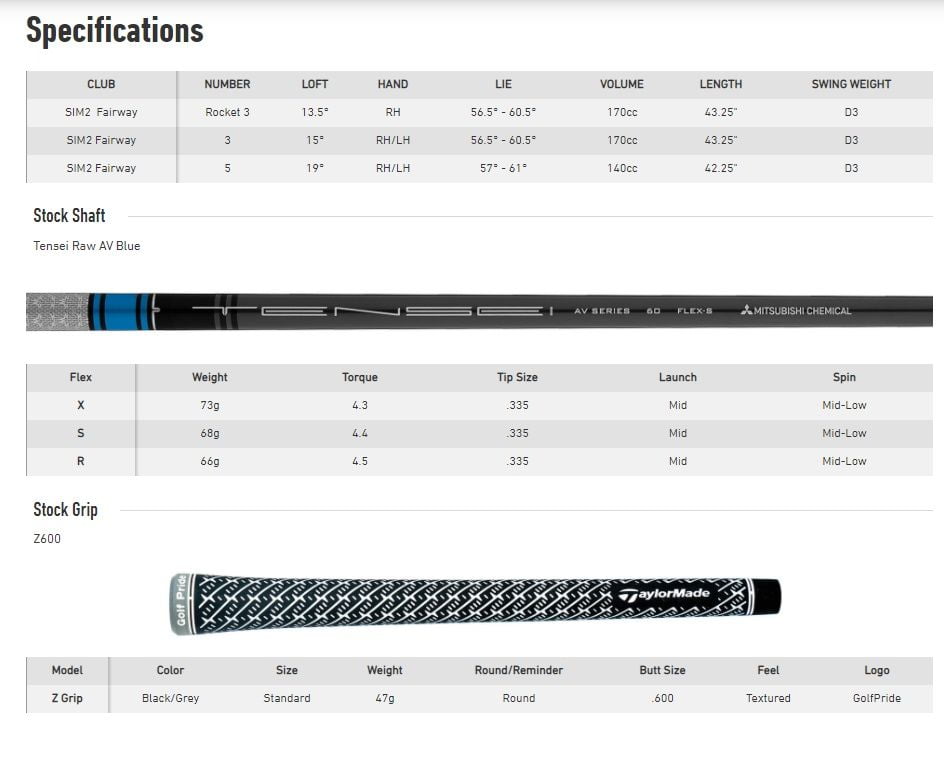Click the Launch column header
The image size is (952, 768).
tap(678, 377)
